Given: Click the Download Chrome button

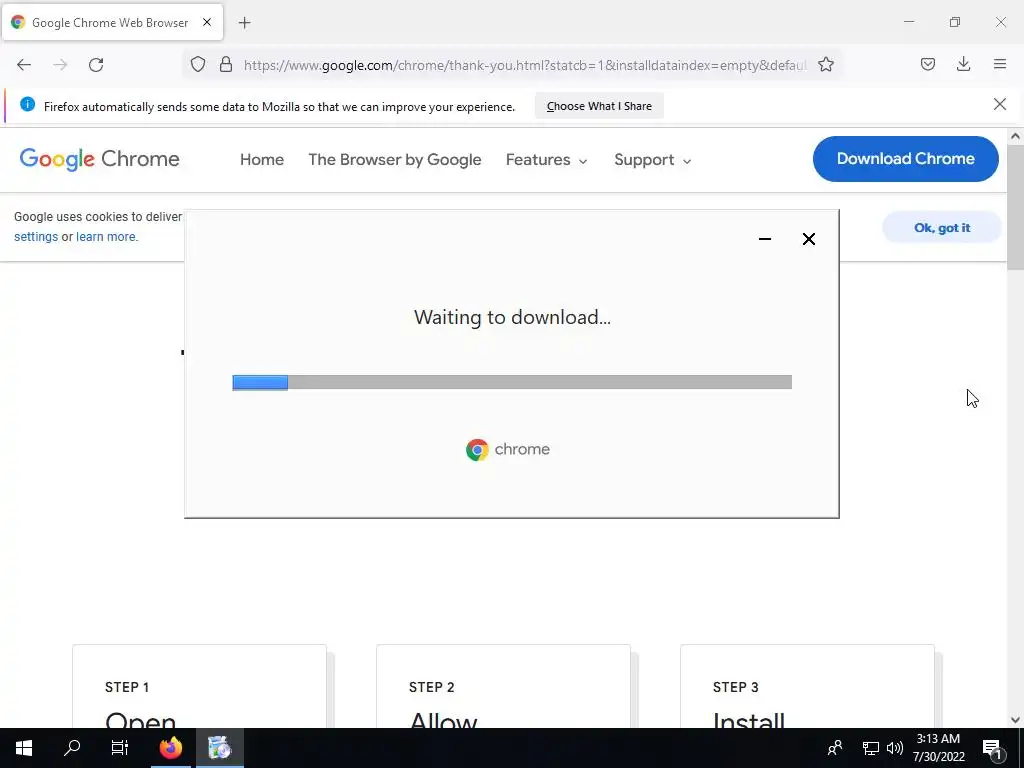Looking at the screenshot, I should [905, 159].
